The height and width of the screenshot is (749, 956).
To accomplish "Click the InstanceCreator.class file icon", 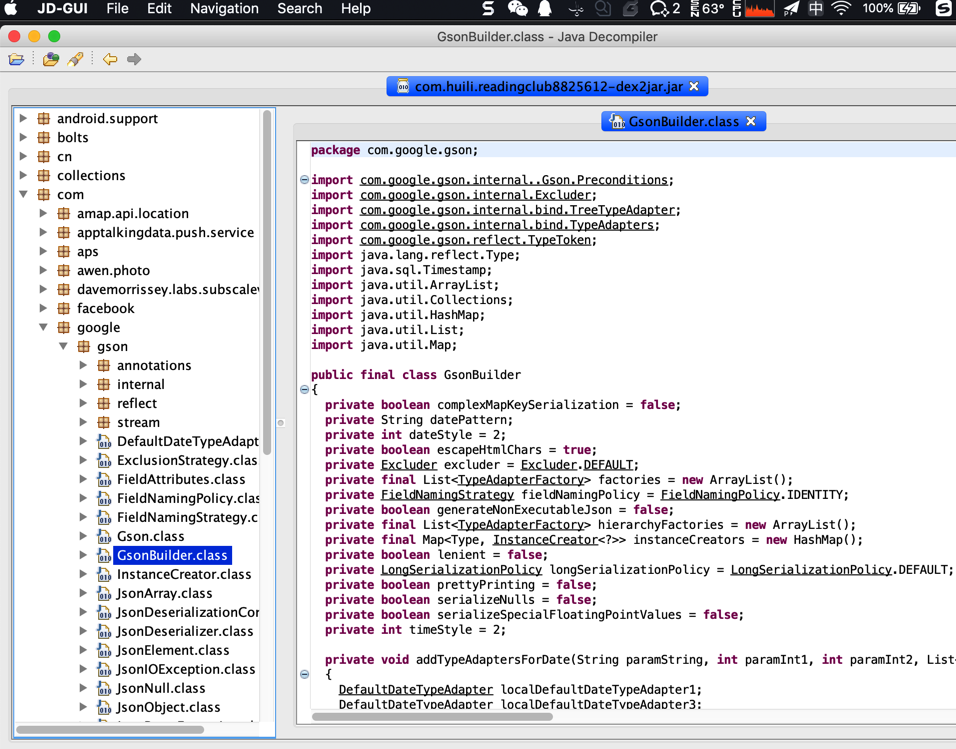I will click(x=104, y=575).
